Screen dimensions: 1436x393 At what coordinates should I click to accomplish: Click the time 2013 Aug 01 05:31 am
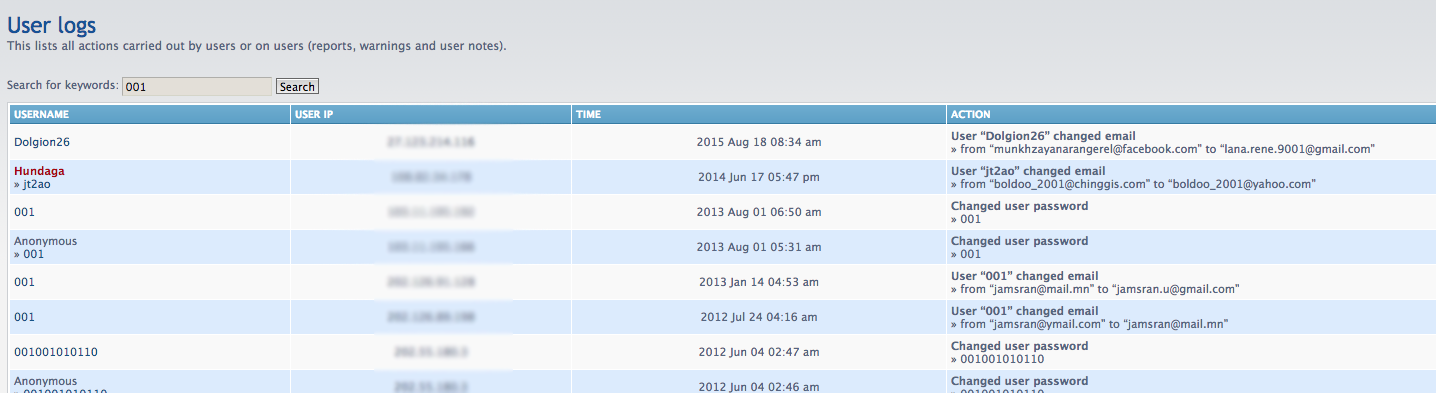point(759,247)
